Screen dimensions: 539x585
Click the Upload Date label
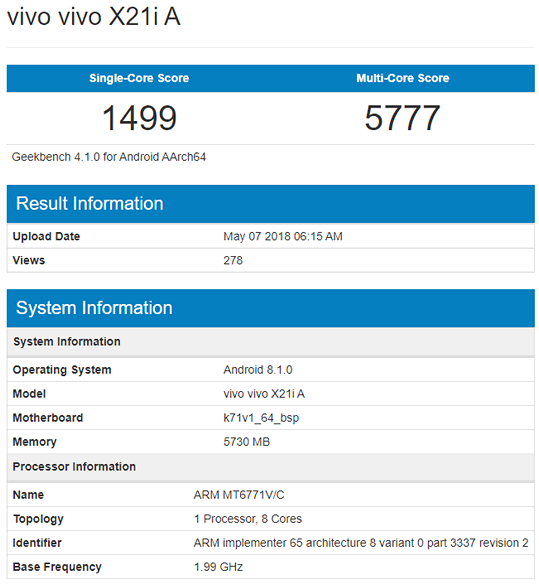(46, 237)
